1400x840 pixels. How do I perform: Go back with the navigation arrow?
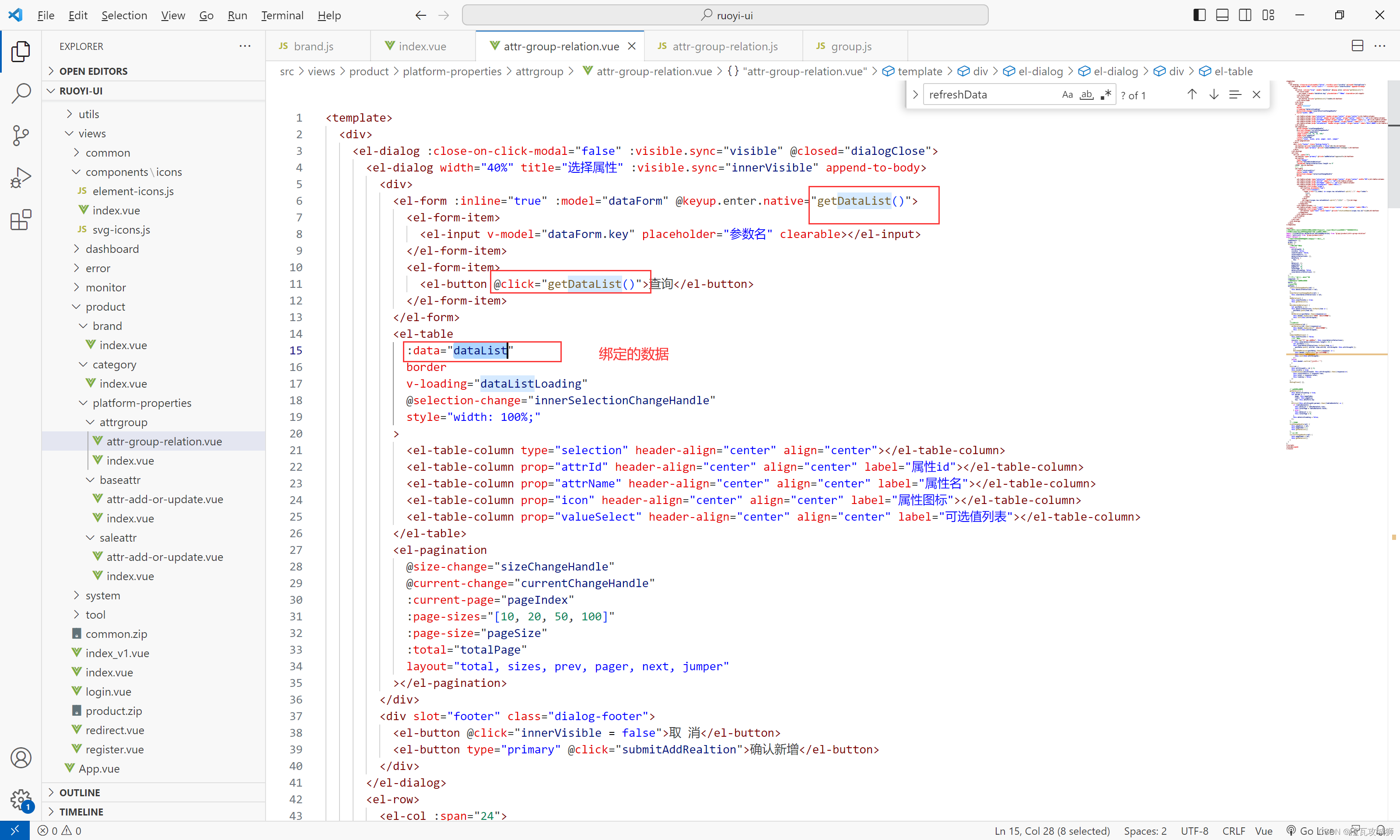tap(420, 15)
